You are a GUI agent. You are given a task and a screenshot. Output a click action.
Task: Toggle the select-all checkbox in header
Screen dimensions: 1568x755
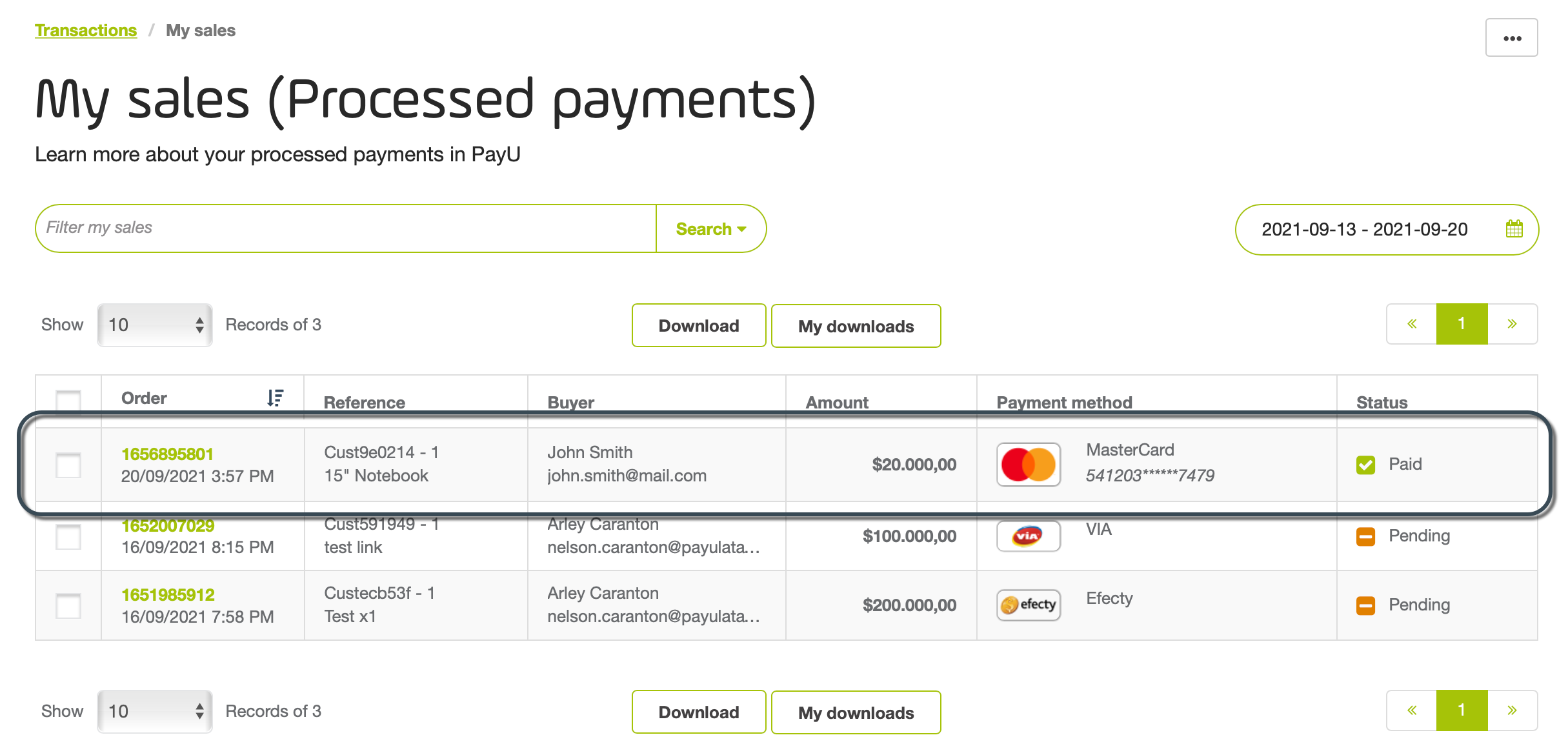[x=68, y=400]
